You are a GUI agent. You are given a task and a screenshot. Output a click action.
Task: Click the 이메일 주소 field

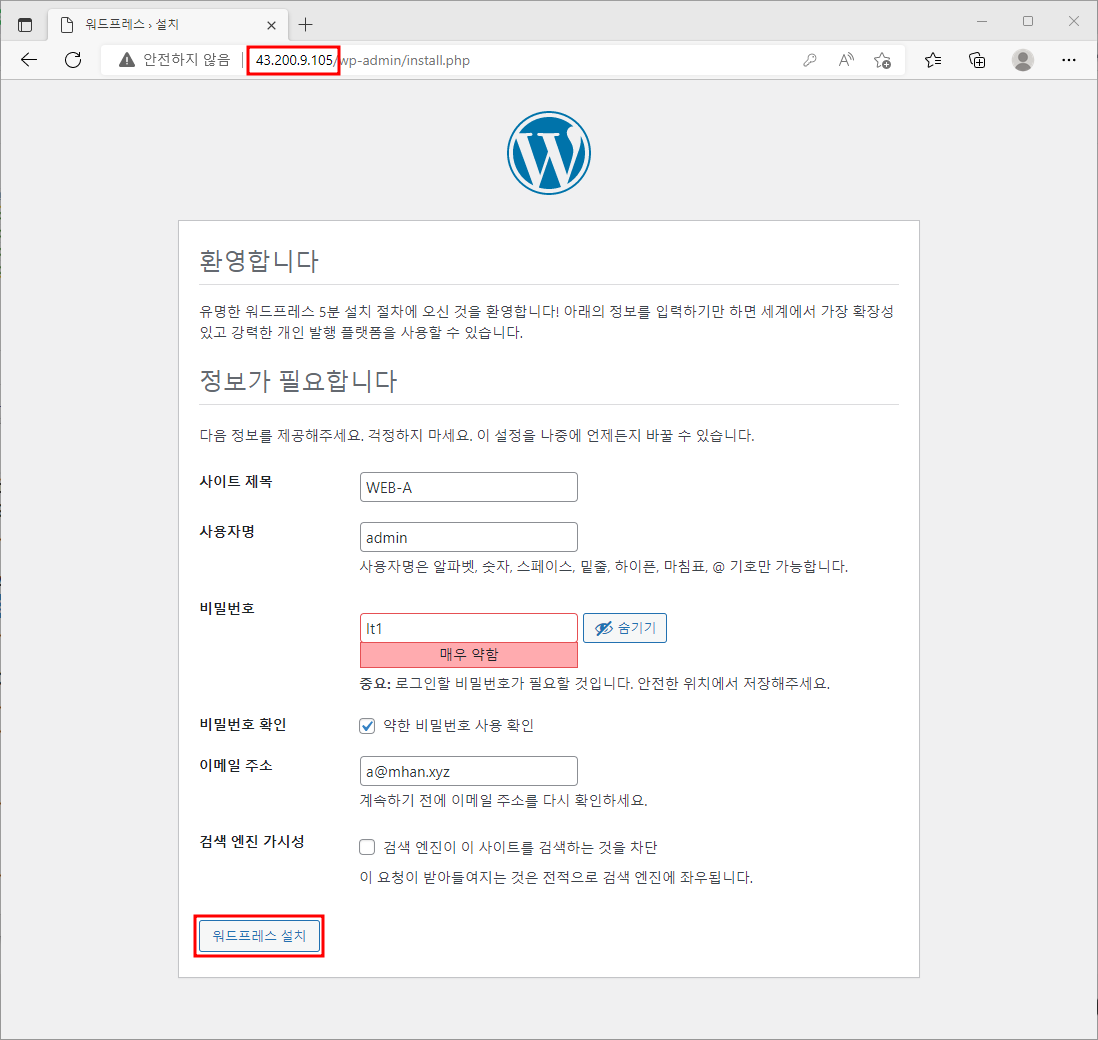tap(468, 771)
